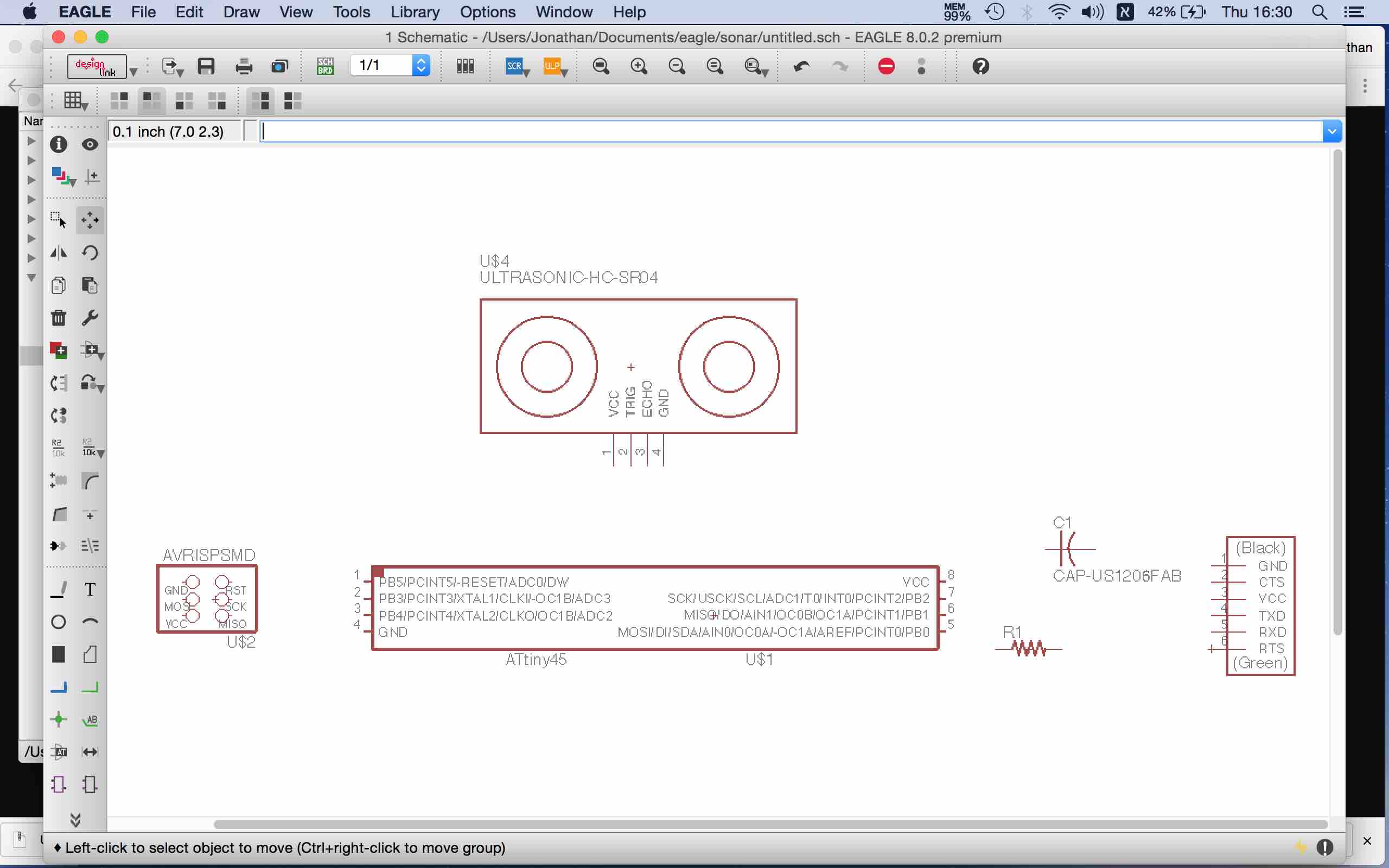Select the Polygon tool

(x=90, y=654)
